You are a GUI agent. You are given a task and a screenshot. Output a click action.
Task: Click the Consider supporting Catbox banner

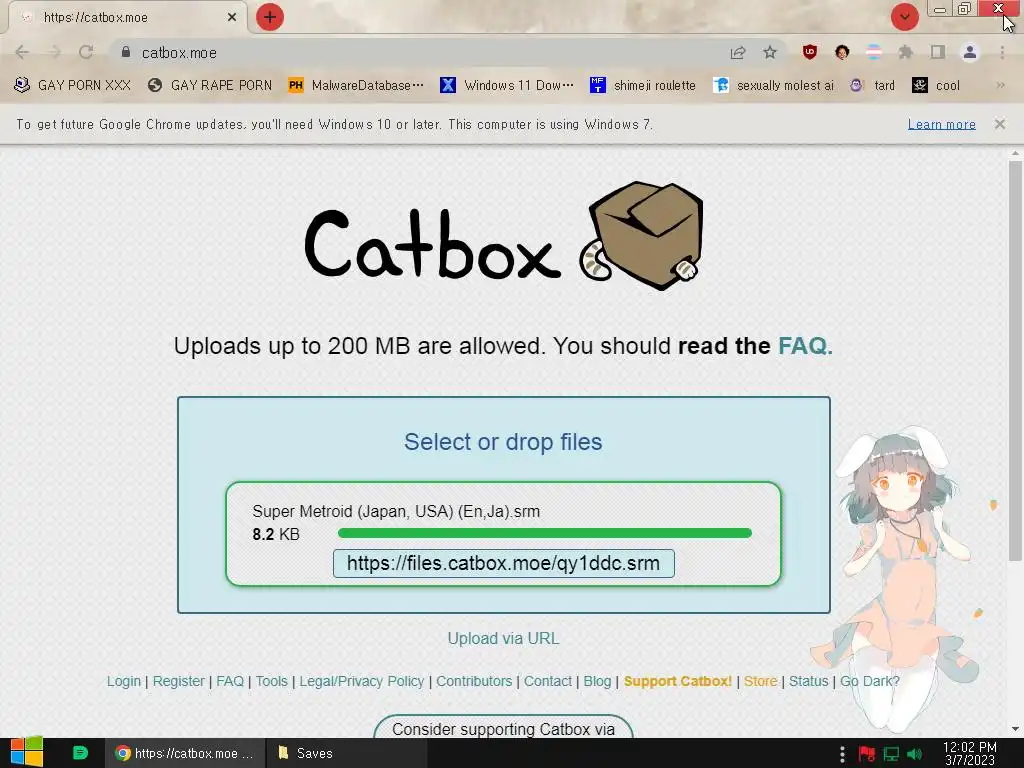click(503, 727)
